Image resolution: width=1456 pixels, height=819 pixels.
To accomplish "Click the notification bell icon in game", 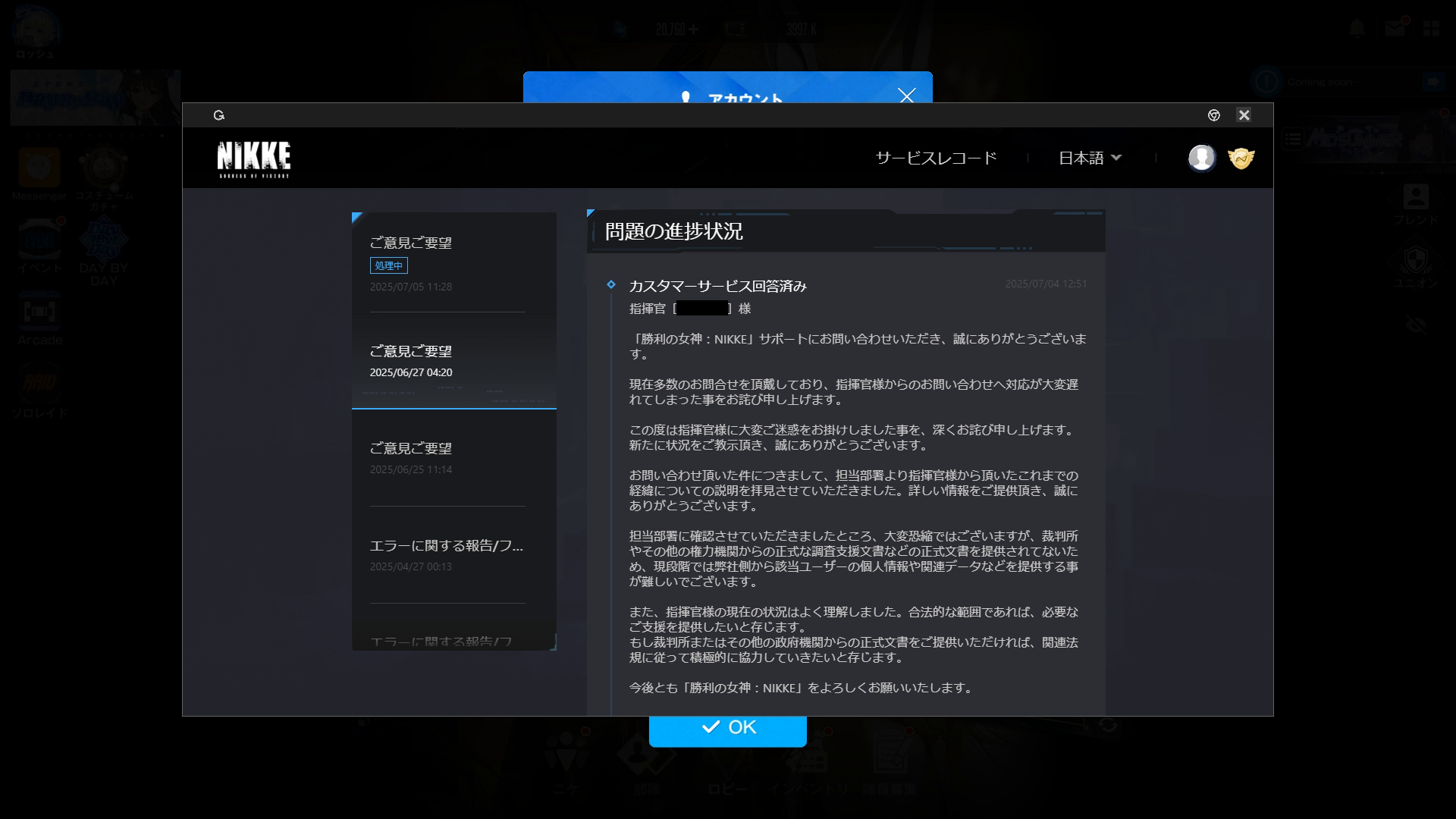I will click(1357, 28).
